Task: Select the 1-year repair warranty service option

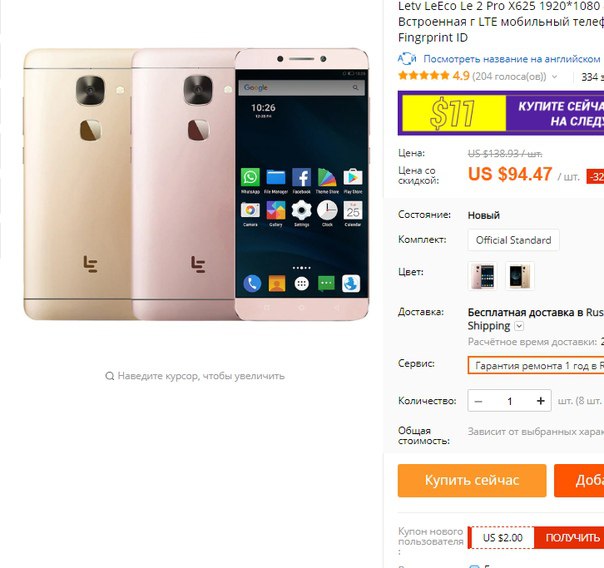Action: (536, 365)
